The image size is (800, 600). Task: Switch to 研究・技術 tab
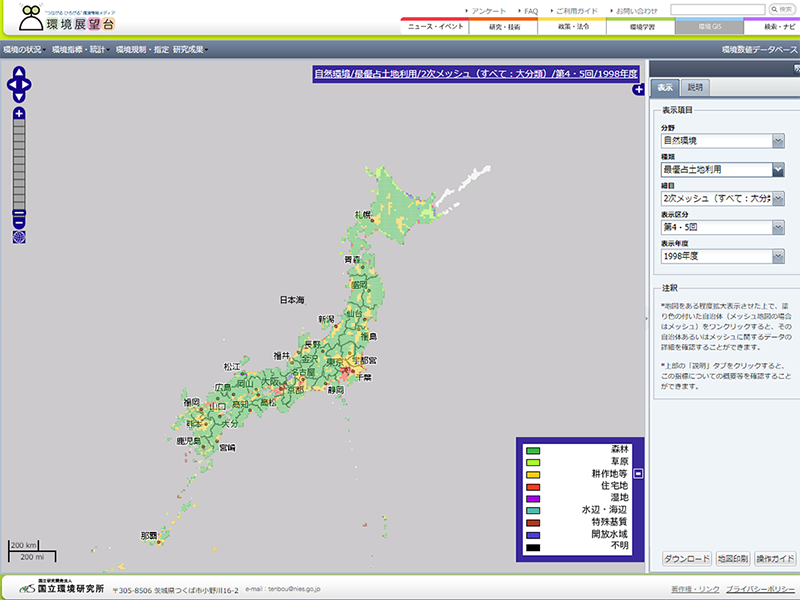point(504,26)
